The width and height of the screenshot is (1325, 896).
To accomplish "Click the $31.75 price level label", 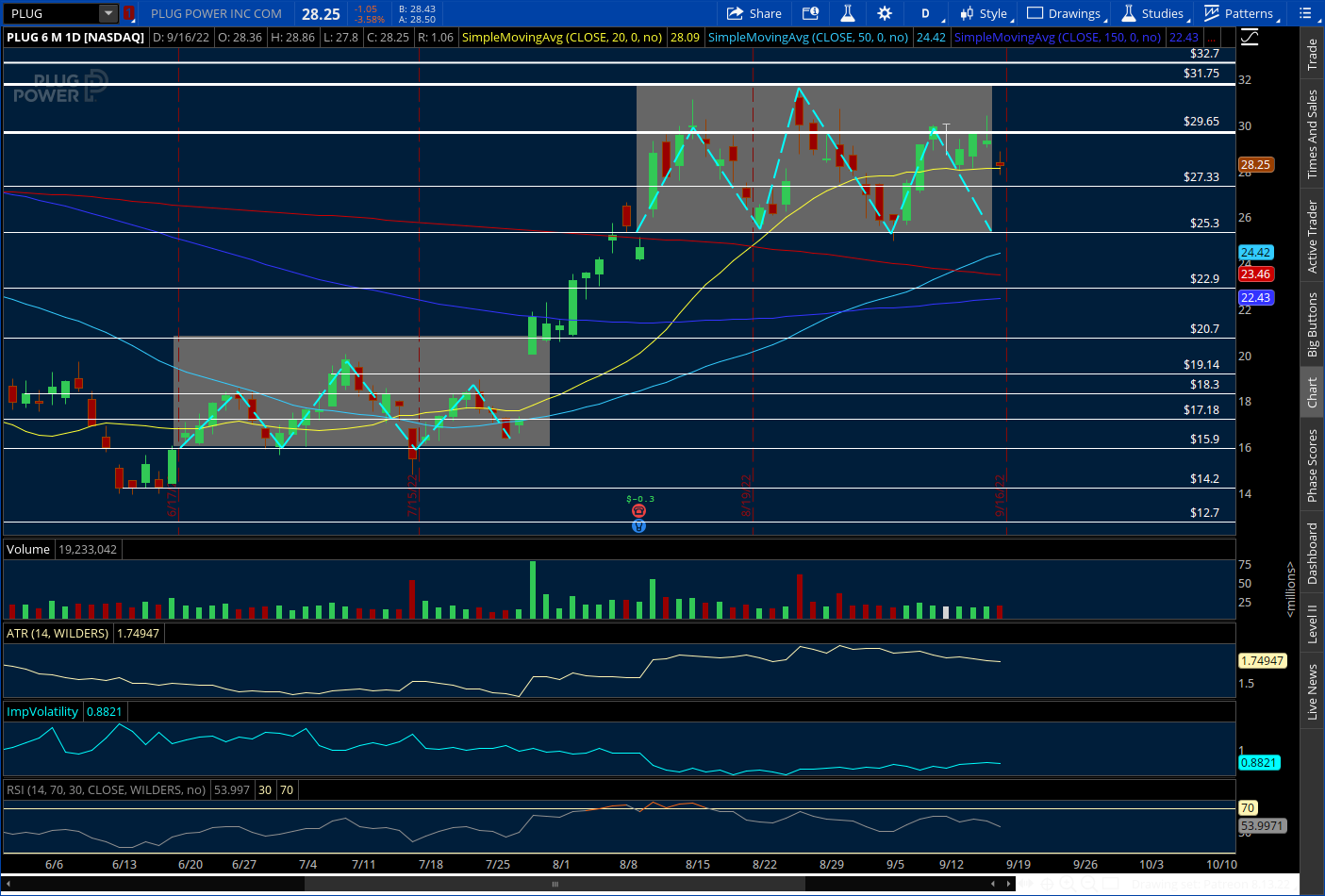I will tap(1201, 73).
